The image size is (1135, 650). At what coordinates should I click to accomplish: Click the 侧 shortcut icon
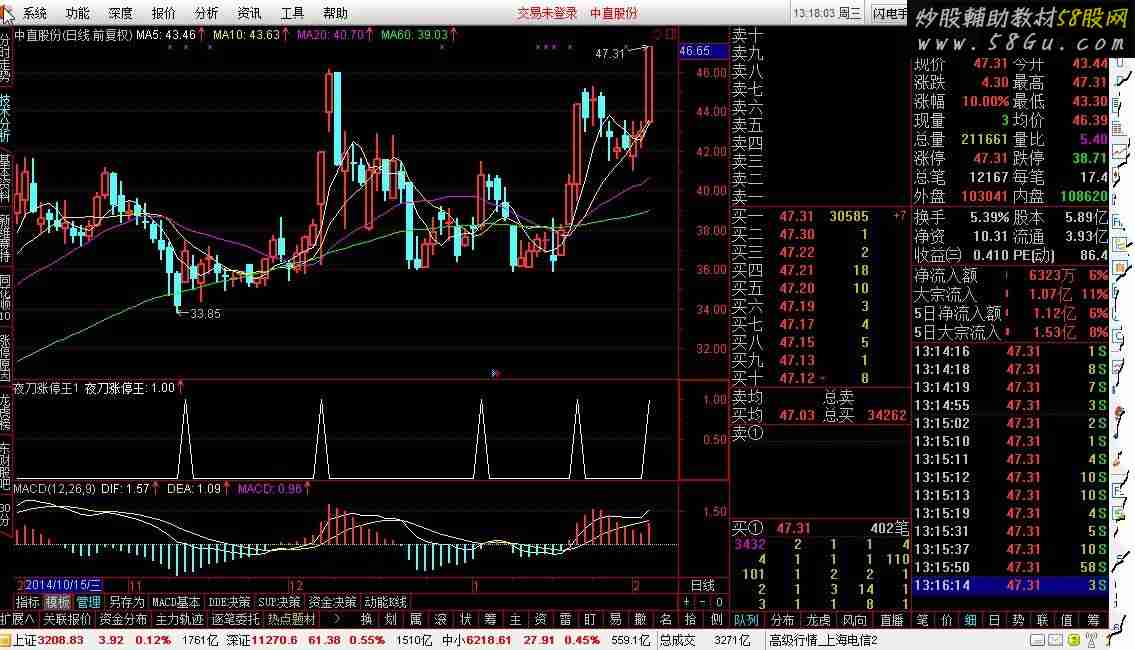coord(716,620)
